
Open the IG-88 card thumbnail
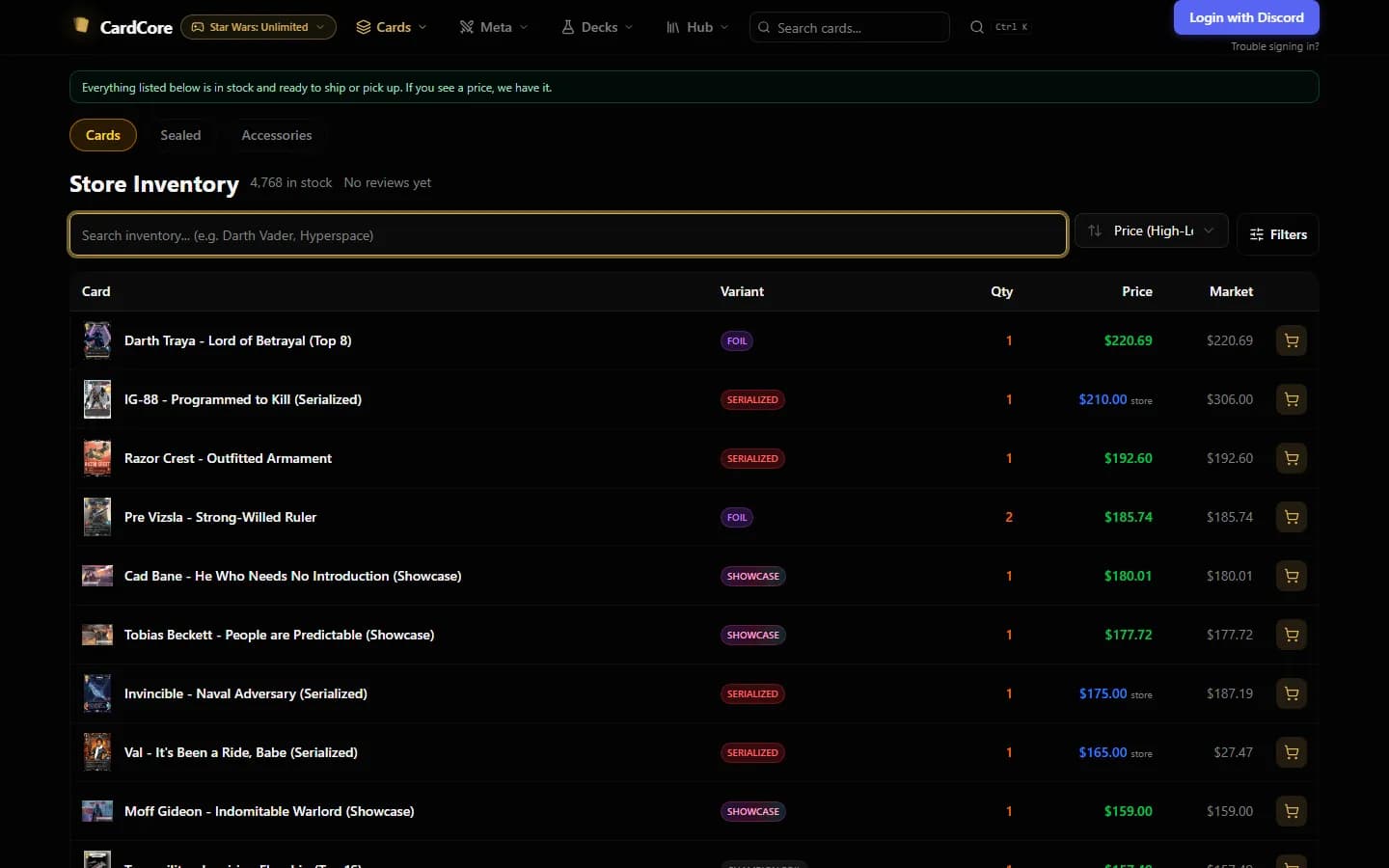click(x=97, y=399)
